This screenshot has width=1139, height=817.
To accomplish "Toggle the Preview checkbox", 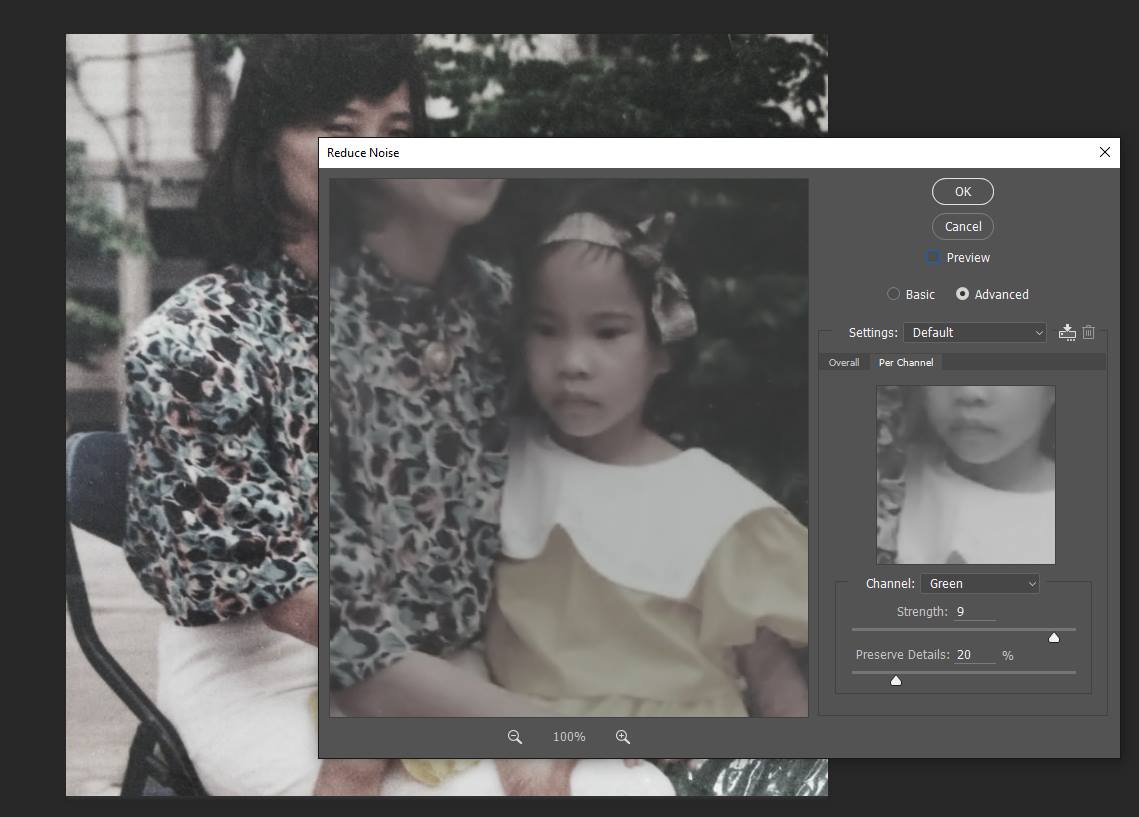I will coord(933,257).
